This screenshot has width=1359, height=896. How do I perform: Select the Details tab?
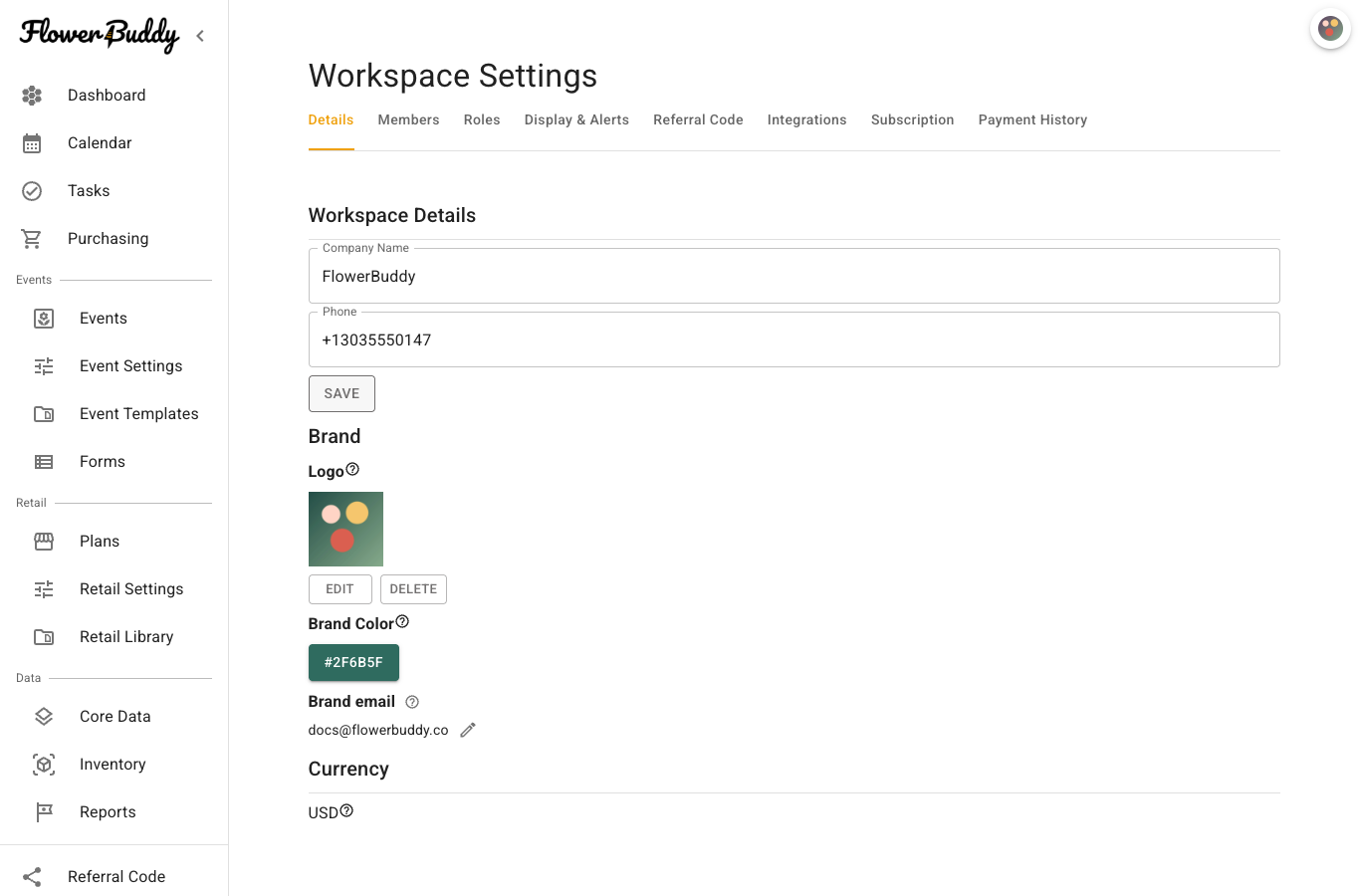331,119
